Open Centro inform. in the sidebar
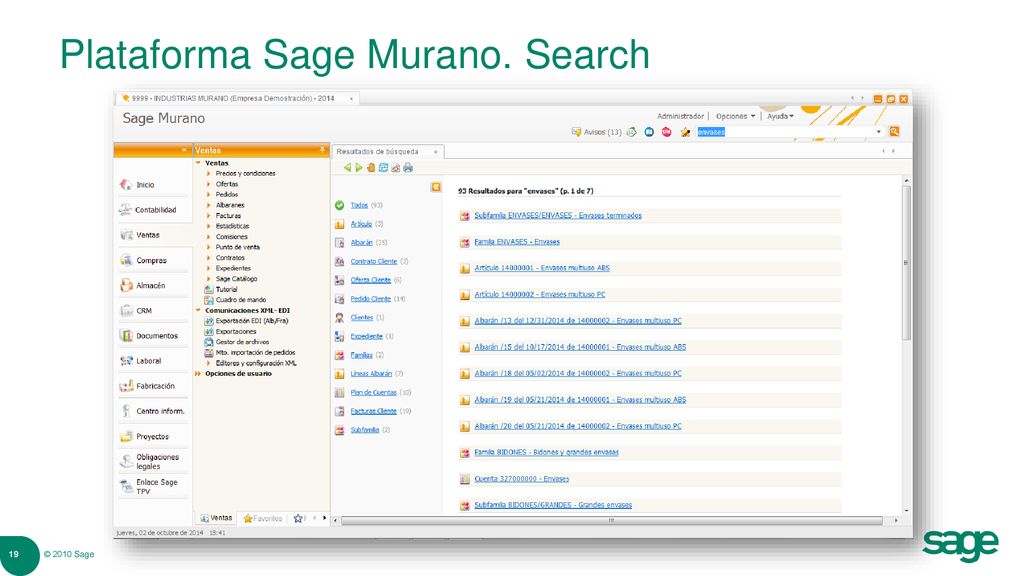This screenshot has height=576, width=1024. pyautogui.click(x=153, y=411)
